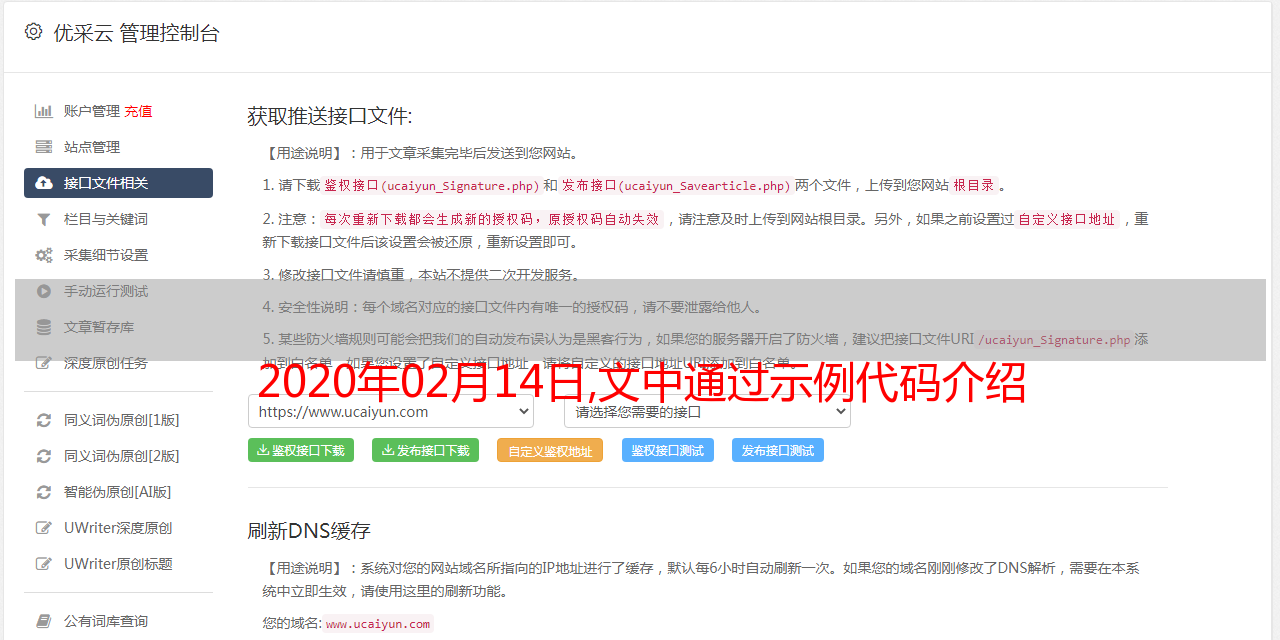This screenshot has height=640, width=1280.
Task: Open UWriter原创标题 menu item
Action: pos(118,564)
